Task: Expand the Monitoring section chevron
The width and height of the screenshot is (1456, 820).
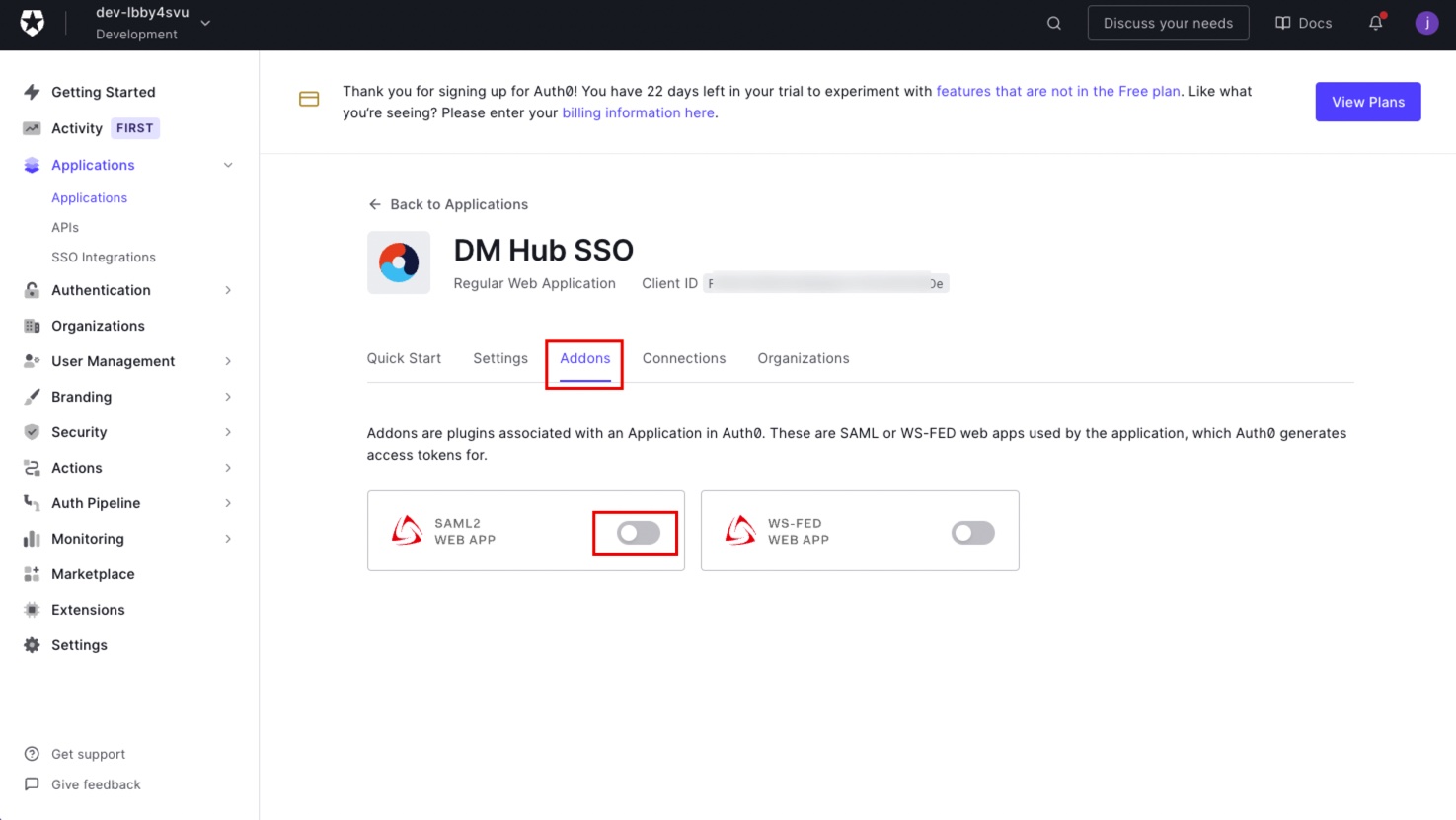Action: [228, 539]
